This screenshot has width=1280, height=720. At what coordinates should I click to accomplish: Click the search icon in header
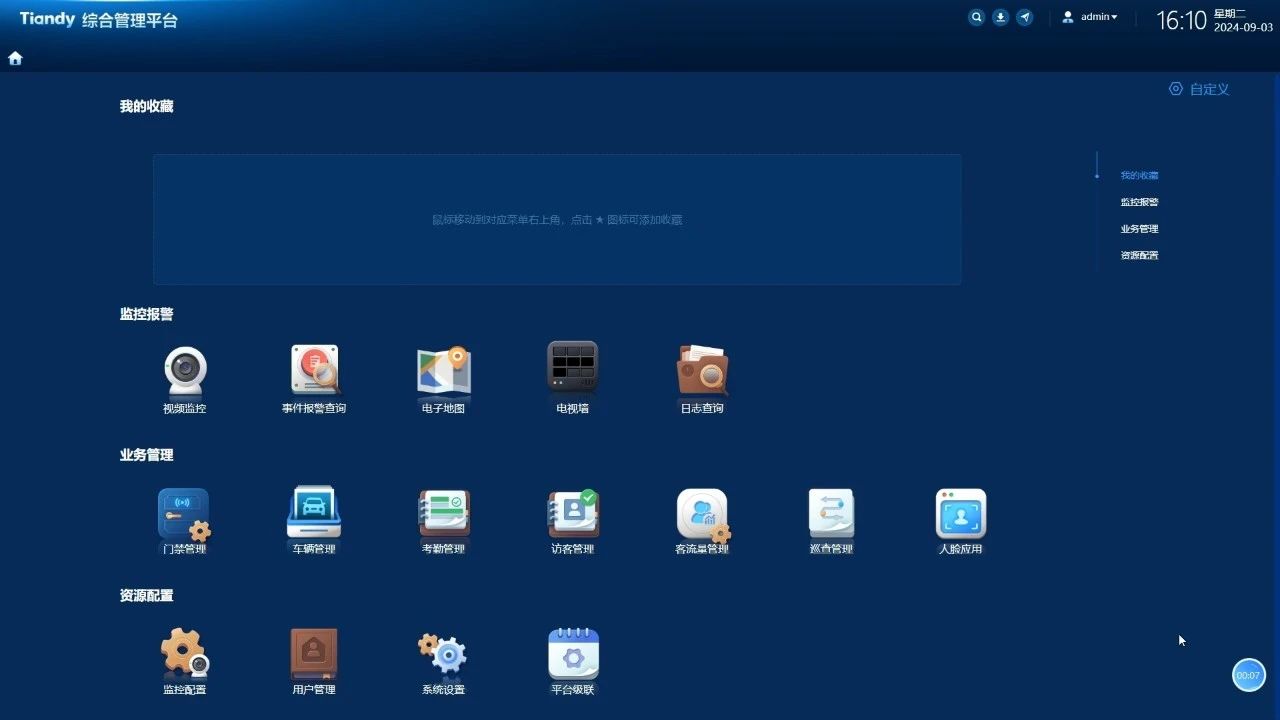(x=976, y=17)
